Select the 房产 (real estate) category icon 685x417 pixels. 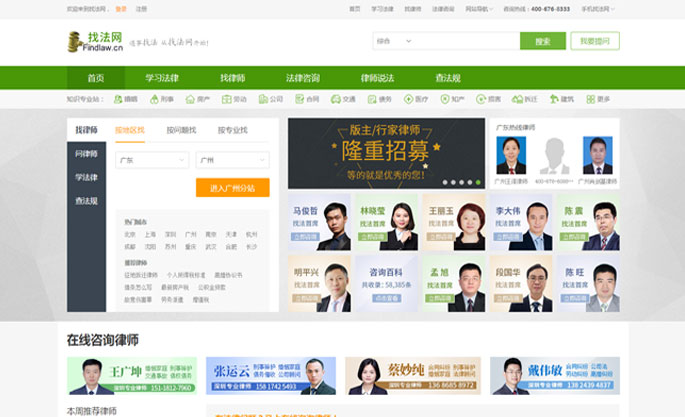click(190, 99)
